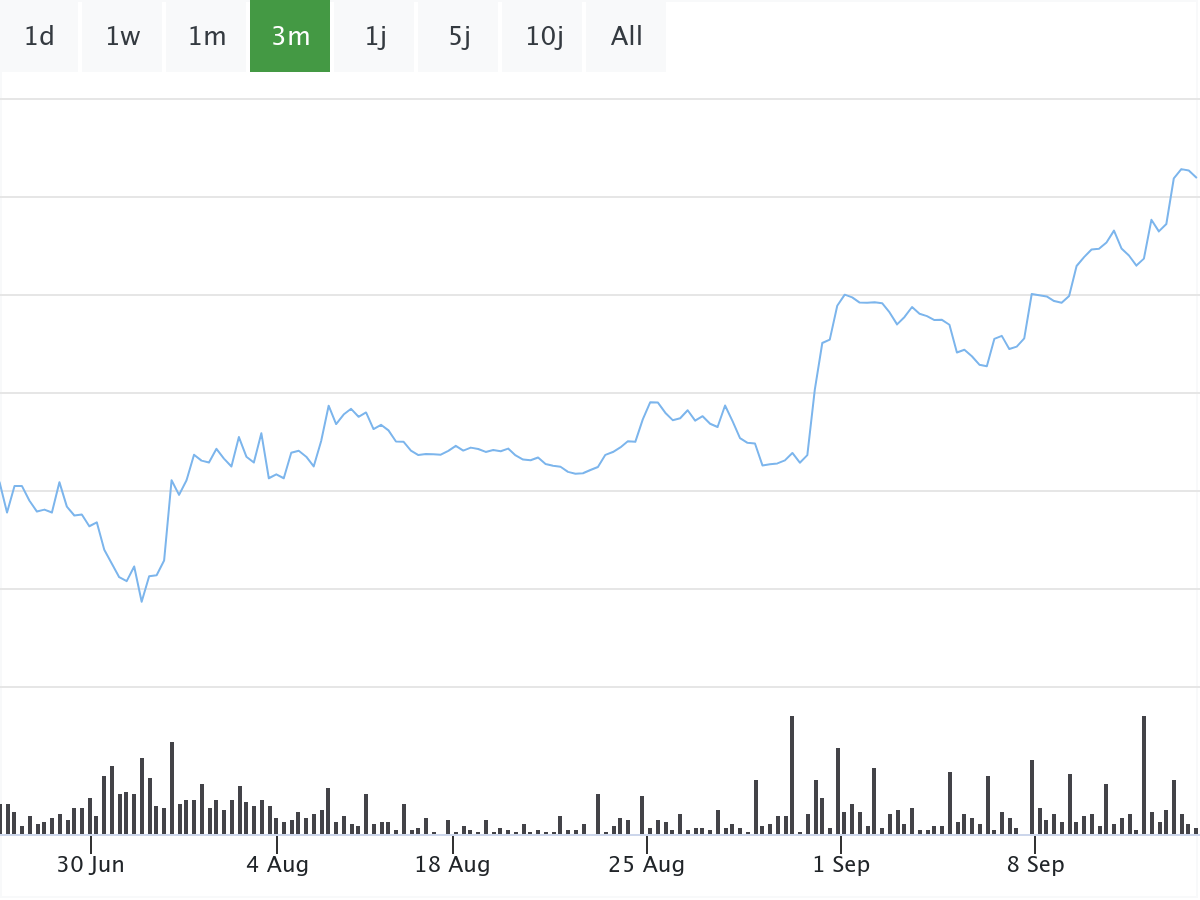The image size is (1200, 900).
Task: Click the highest peak of the price line
Action: click(x=1182, y=169)
